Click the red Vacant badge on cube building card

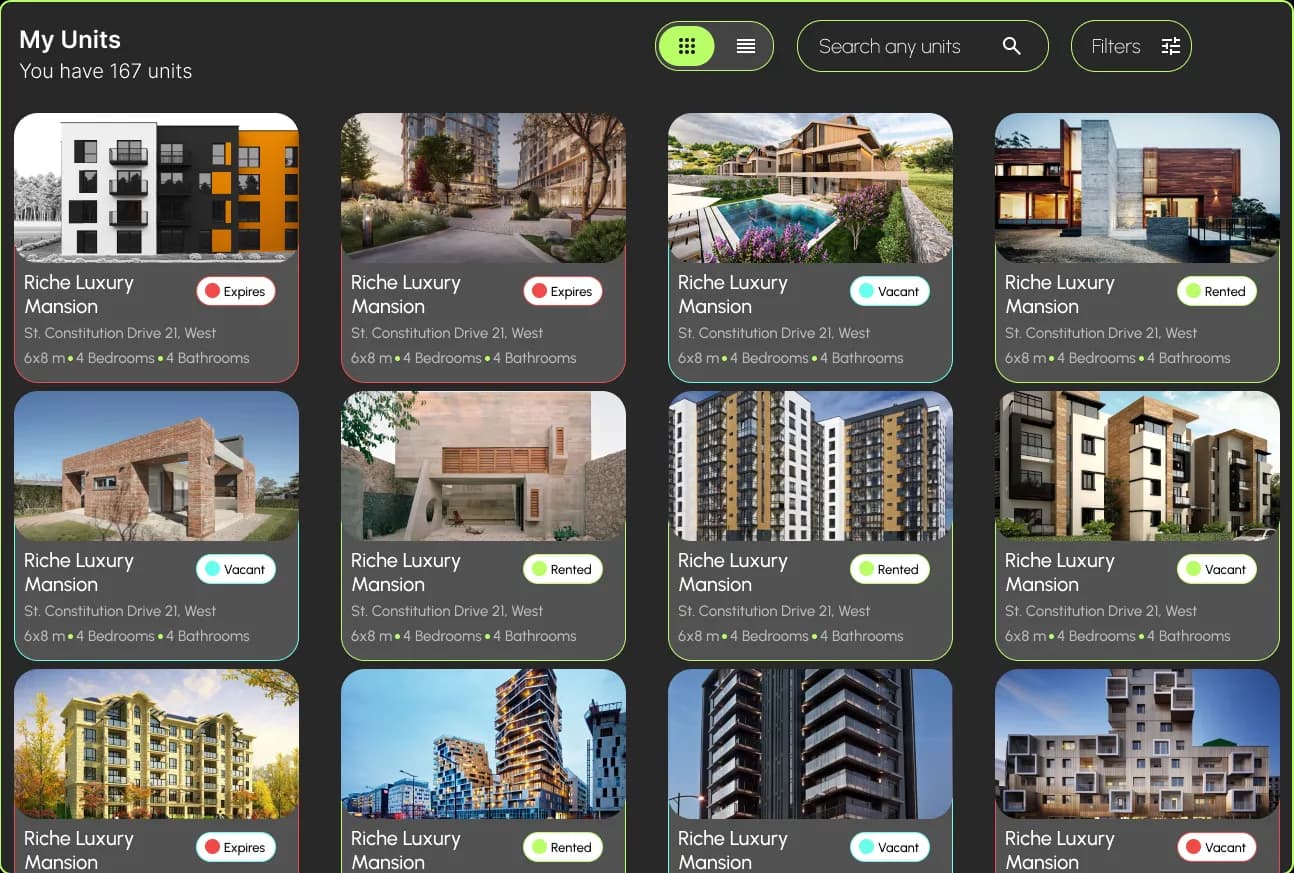[1216, 847]
